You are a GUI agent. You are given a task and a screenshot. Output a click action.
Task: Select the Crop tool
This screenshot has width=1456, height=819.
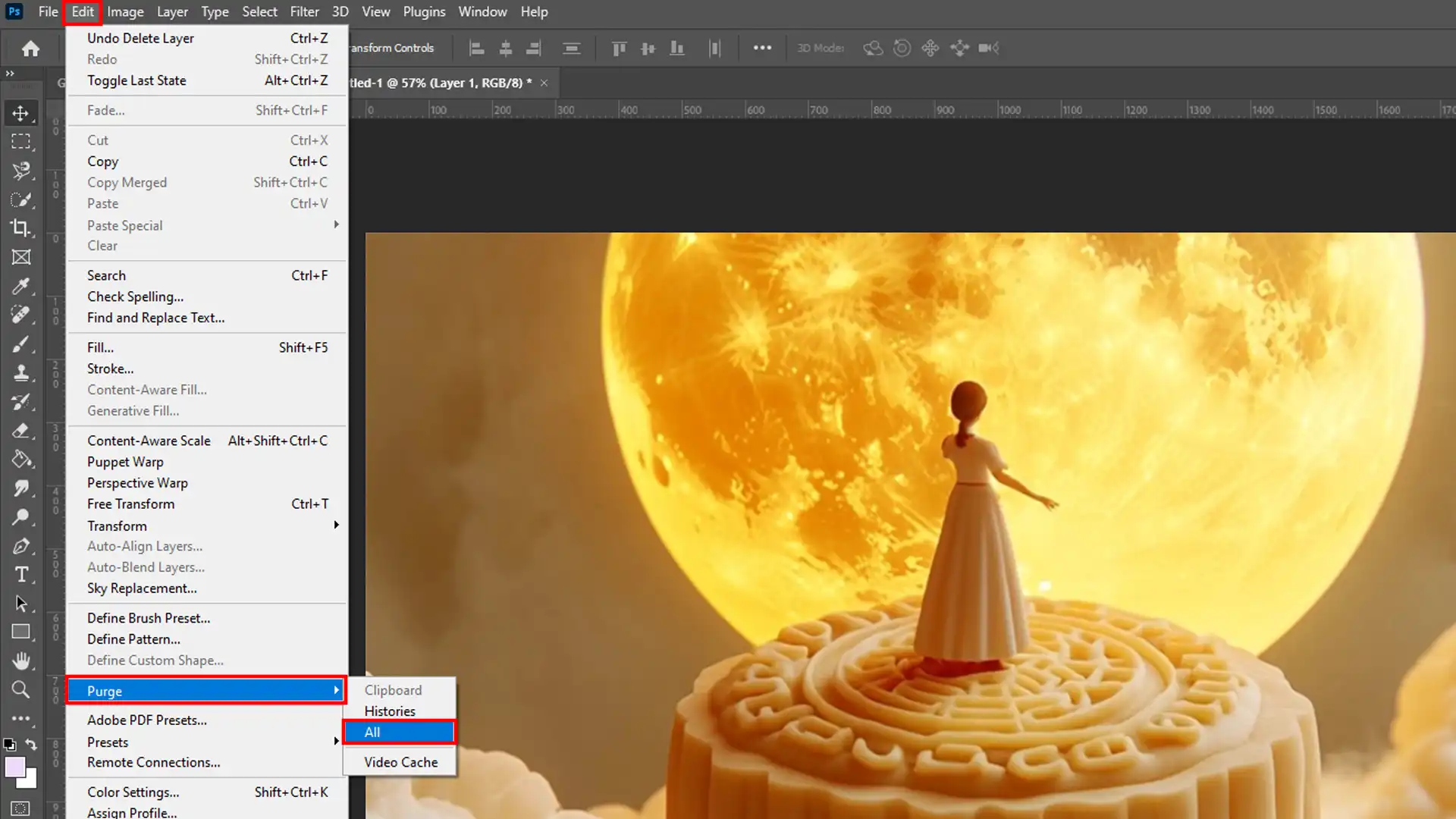20,228
